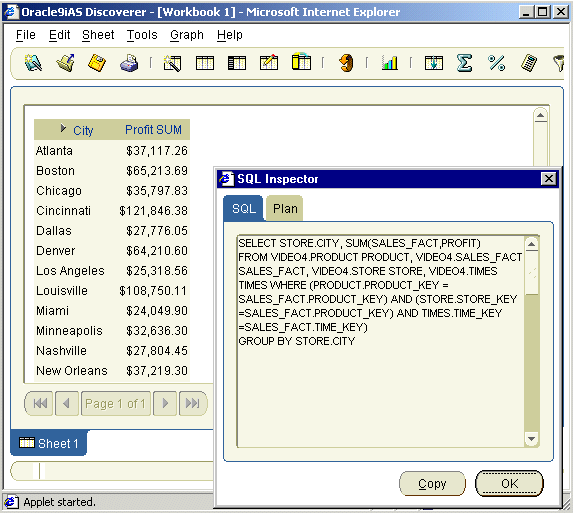Minimize the Internet Explorer window
This screenshot has width=573, height=513.
point(526,12)
